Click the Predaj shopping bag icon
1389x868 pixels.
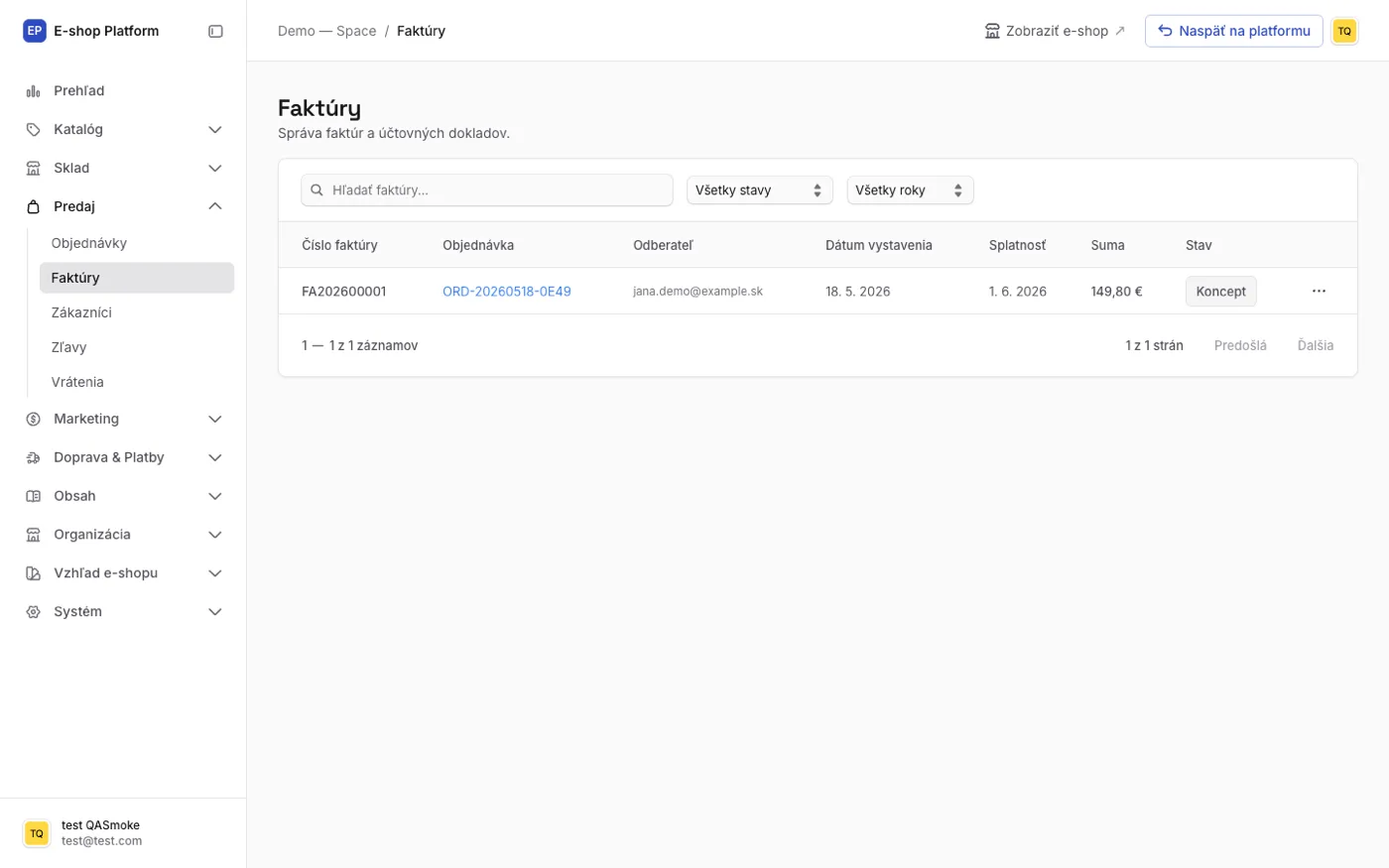click(33, 207)
